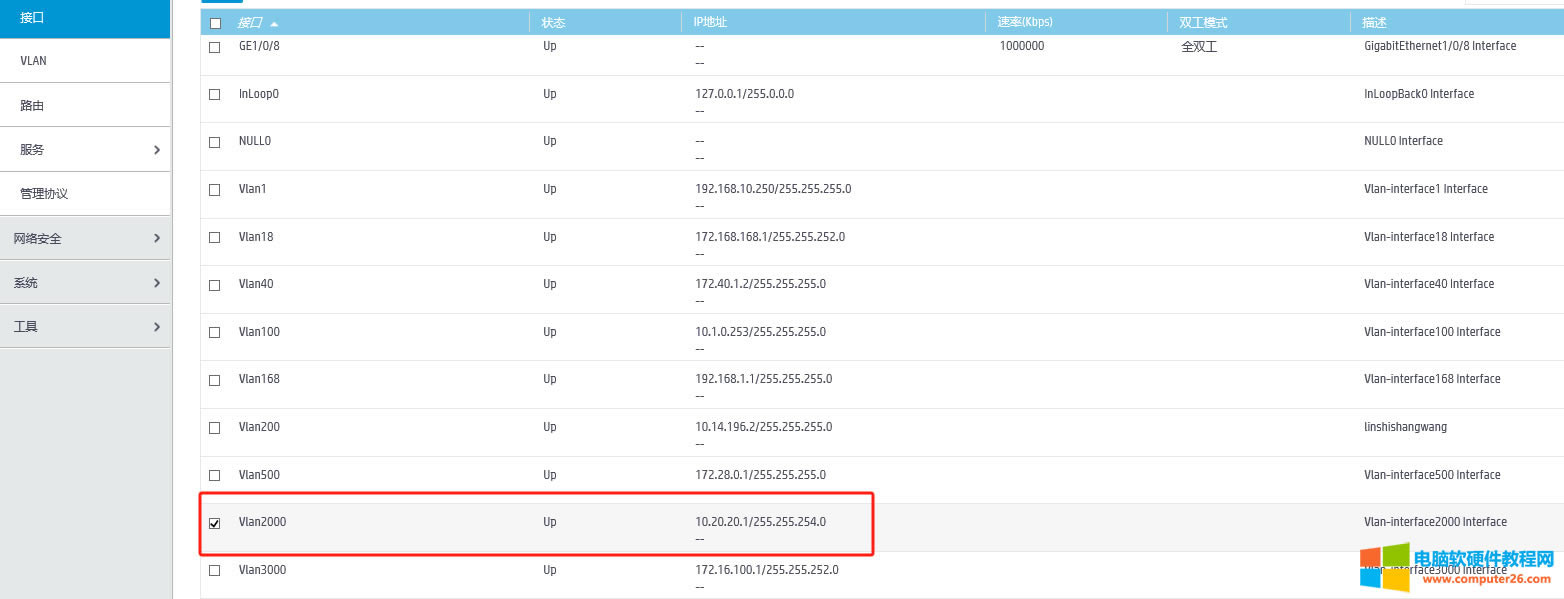Open the 路由 sidebar entry

[32, 106]
